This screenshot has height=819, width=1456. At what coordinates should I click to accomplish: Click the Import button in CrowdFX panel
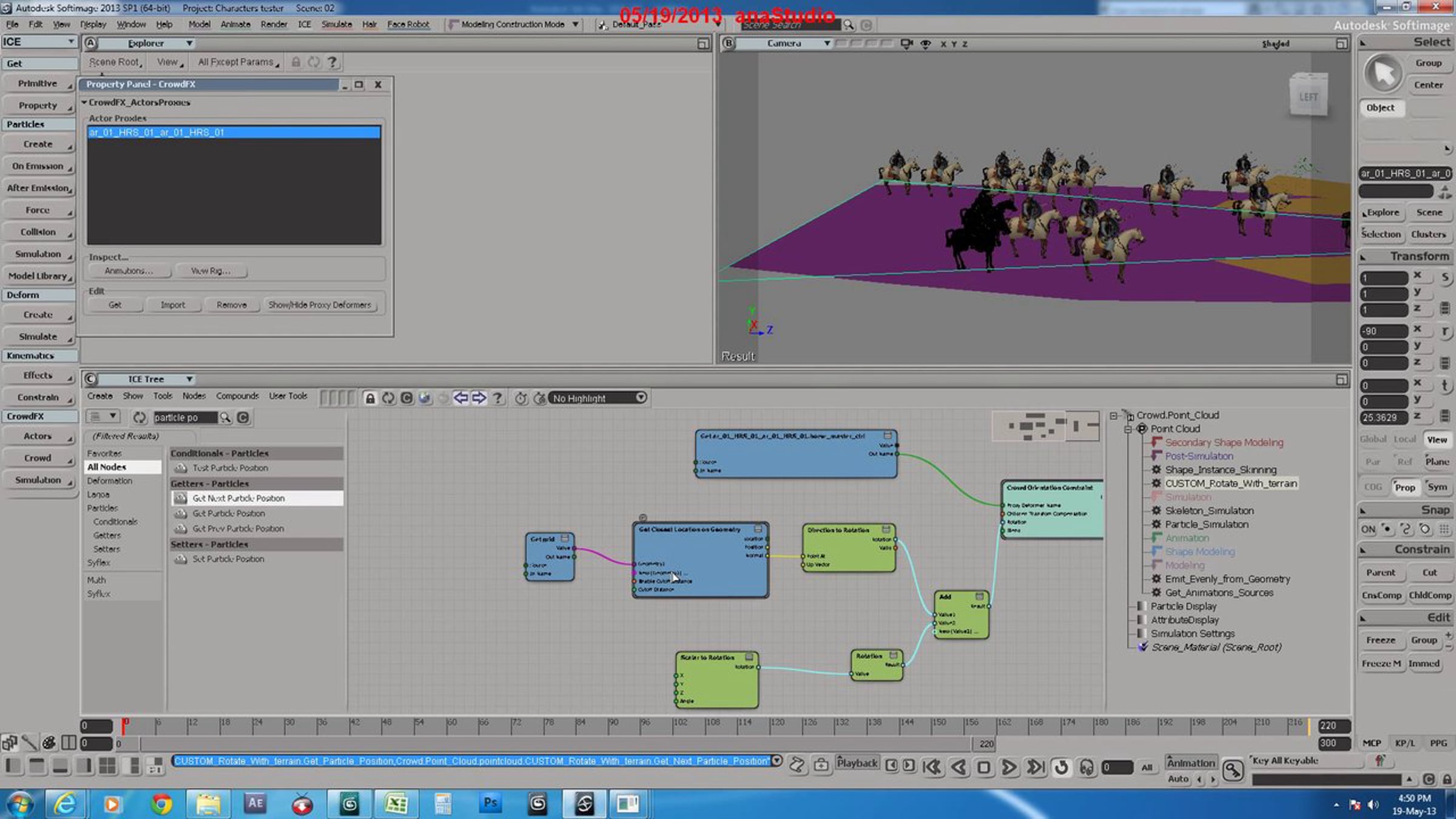[173, 305]
